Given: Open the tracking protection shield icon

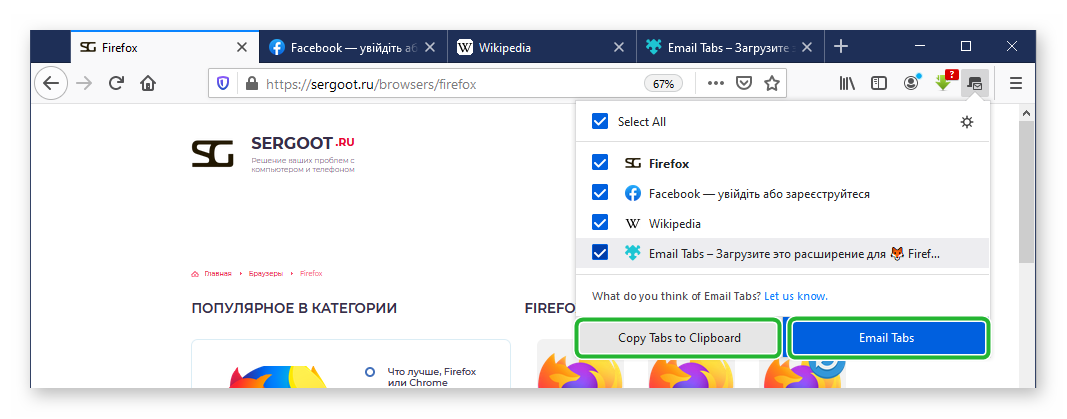Looking at the screenshot, I should click(223, 84).
